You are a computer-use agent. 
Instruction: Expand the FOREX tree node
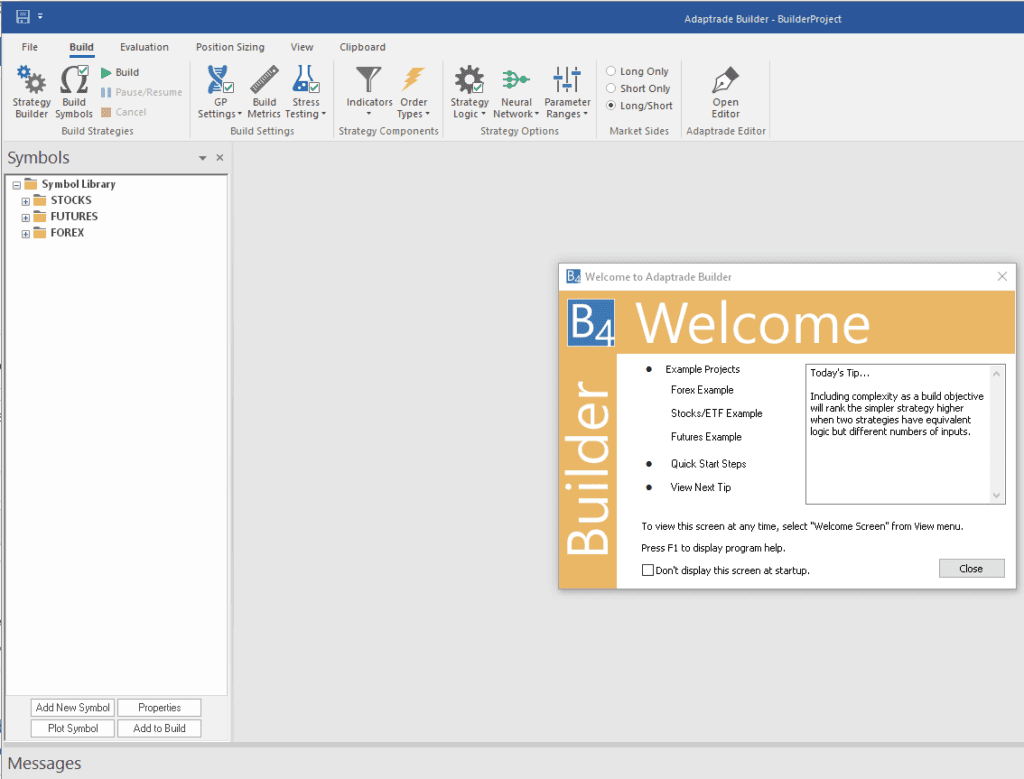click(26, 233)
